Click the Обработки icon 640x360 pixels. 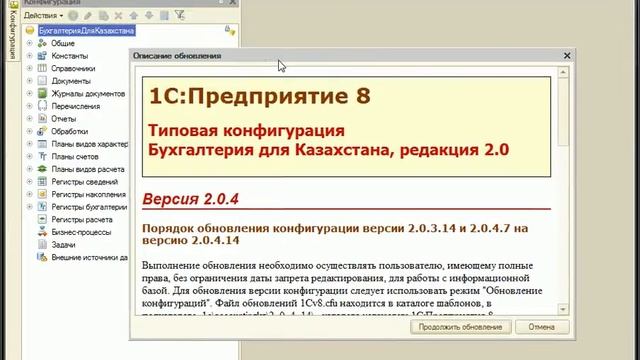tap(42, 131)
